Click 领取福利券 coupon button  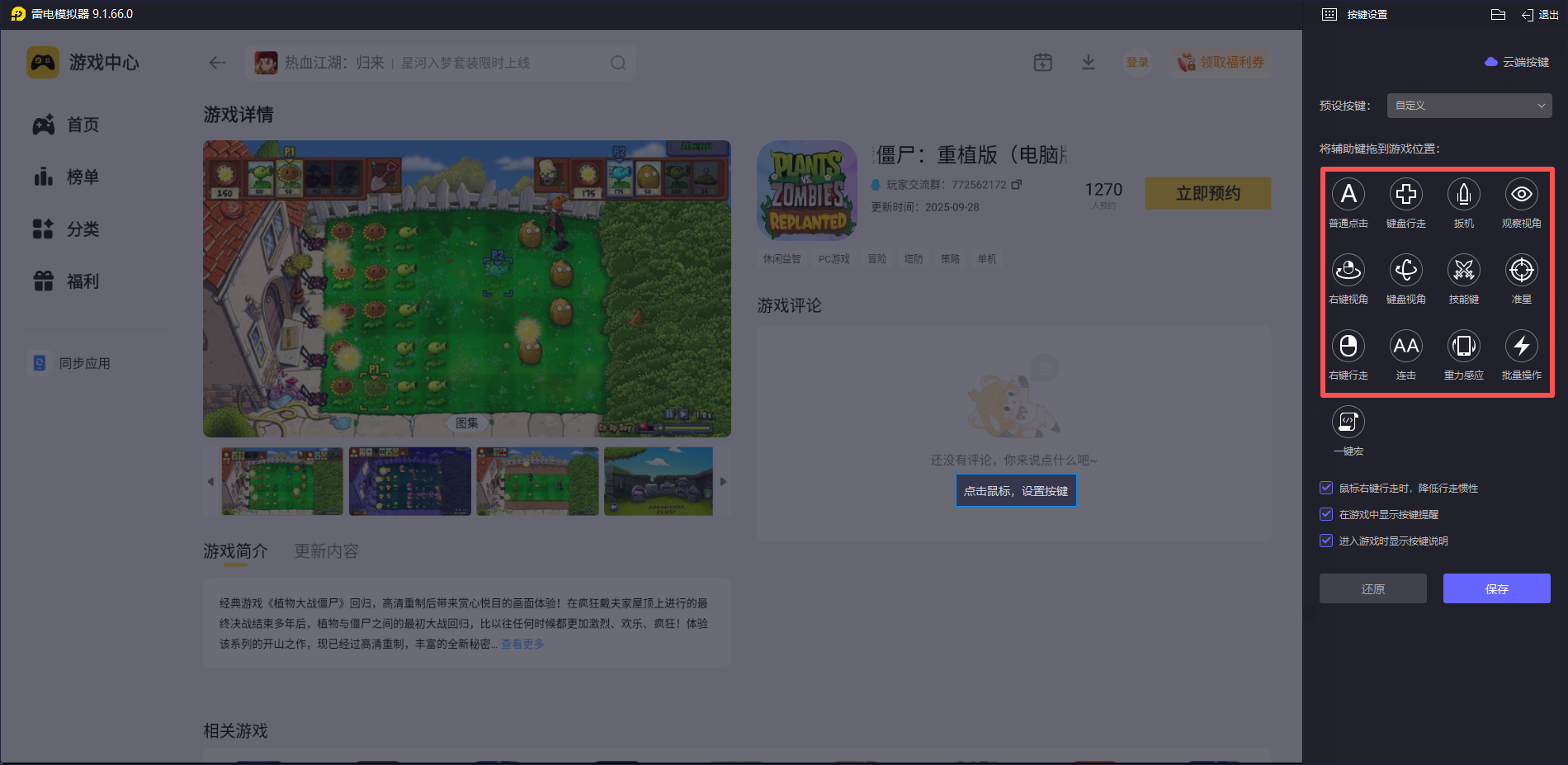click(x=1221, y=62)
